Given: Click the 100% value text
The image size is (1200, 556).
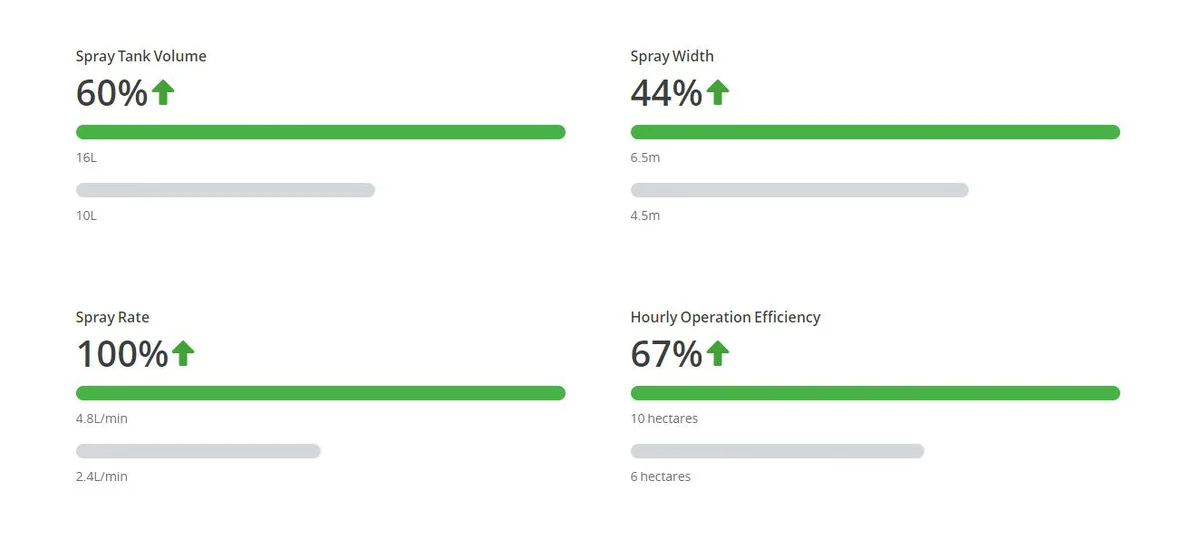Looking at the screenshot, I should pos(122,354).
